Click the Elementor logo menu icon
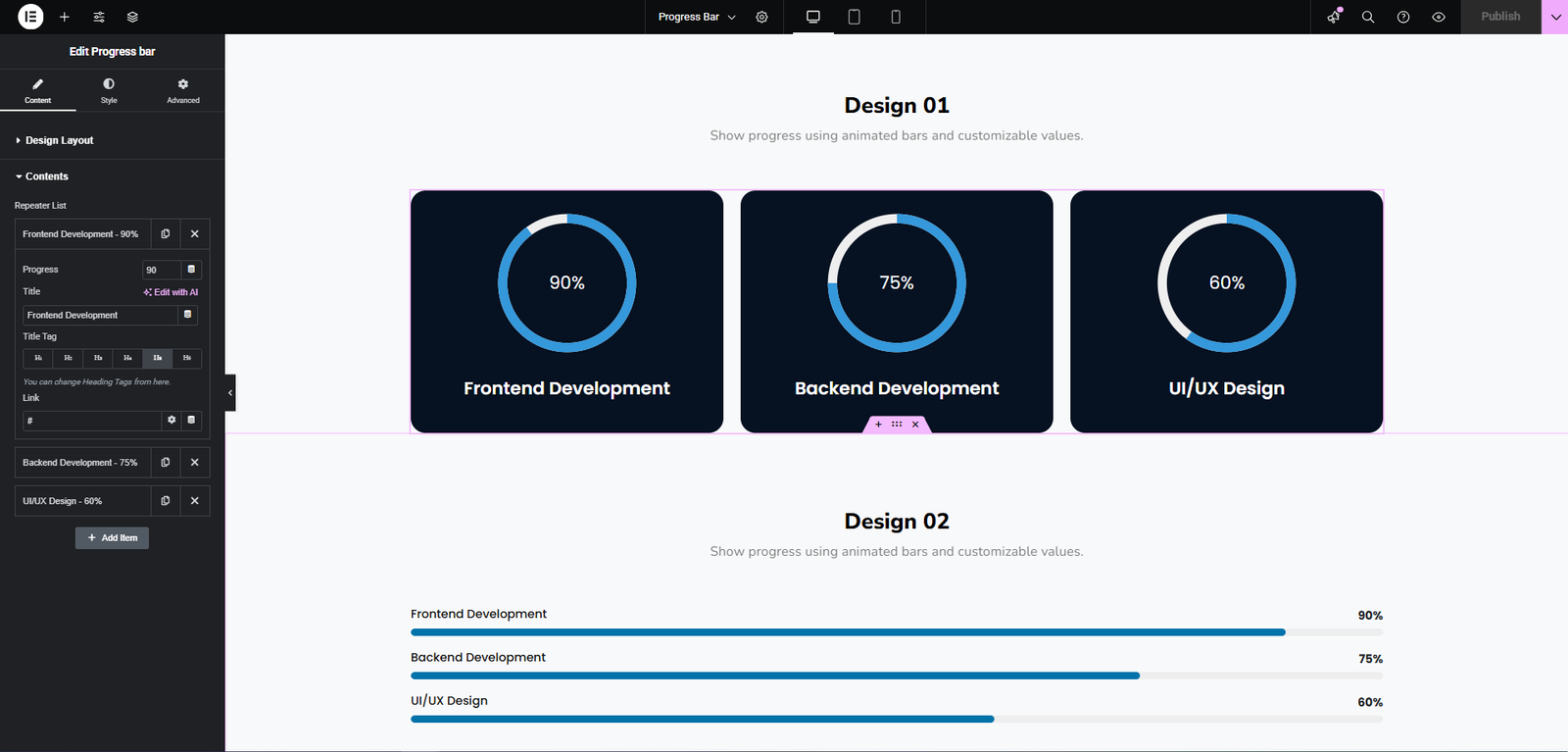Image resolution: width=1568 pixels, height=752 pixels. [x=30, y=17]
